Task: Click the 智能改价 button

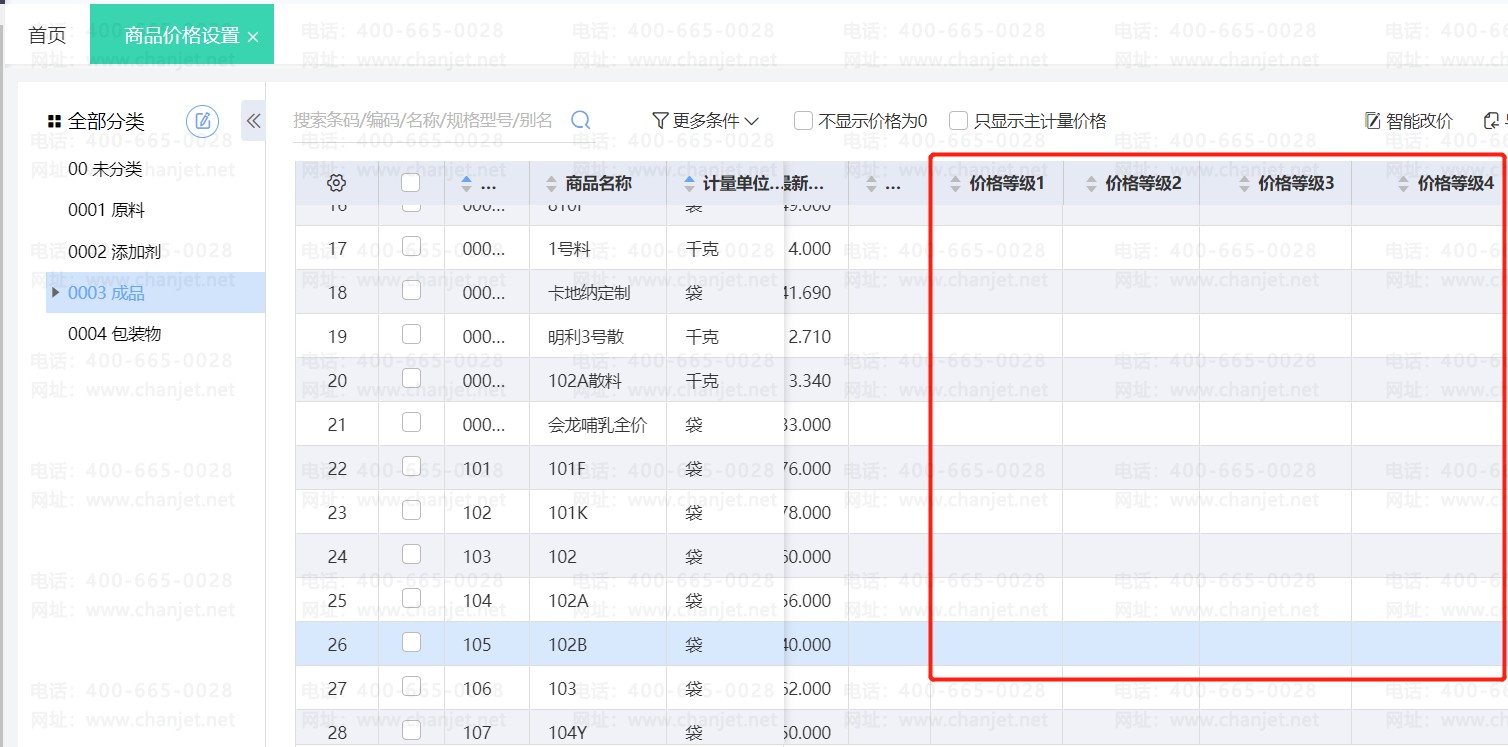Action: pyautogui.click(x=1409, y=121)
